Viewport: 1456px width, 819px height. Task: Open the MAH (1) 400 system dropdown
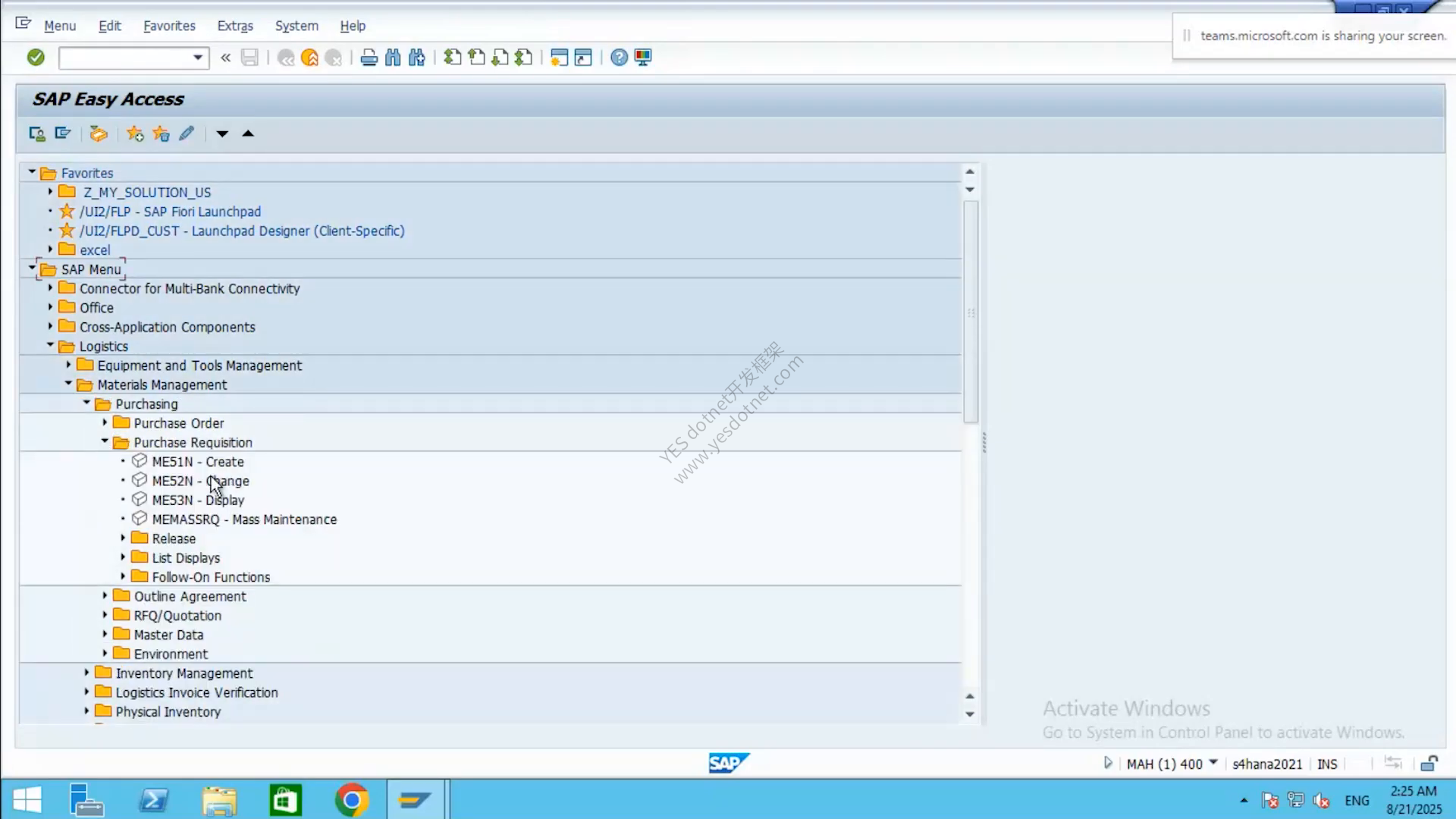(x=1213, y=763)
